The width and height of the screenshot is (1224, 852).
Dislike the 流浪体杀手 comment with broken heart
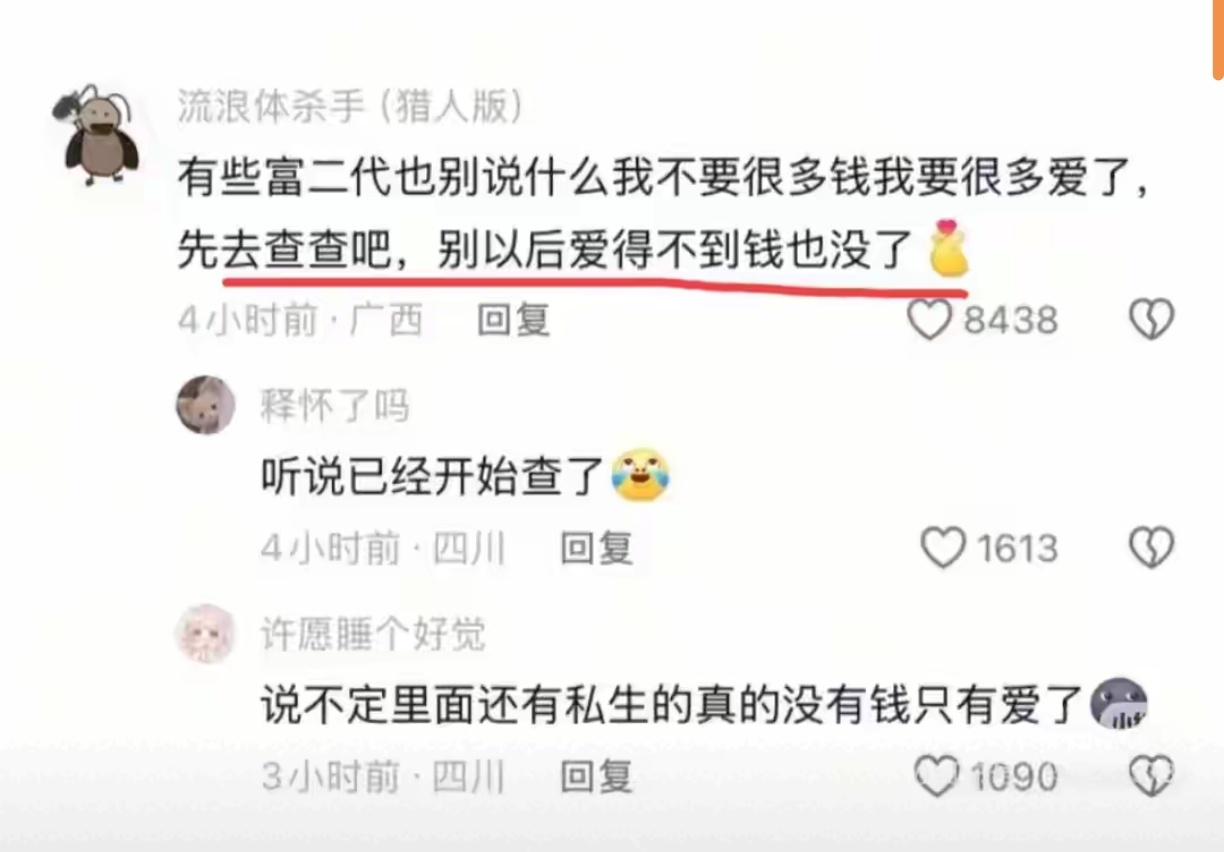tap(1151, 320)
